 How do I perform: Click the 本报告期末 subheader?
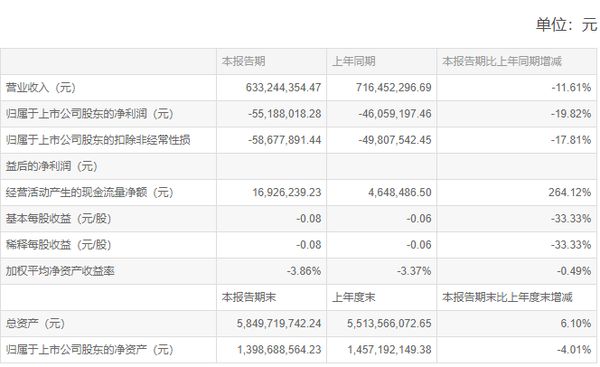coord(249,297)
